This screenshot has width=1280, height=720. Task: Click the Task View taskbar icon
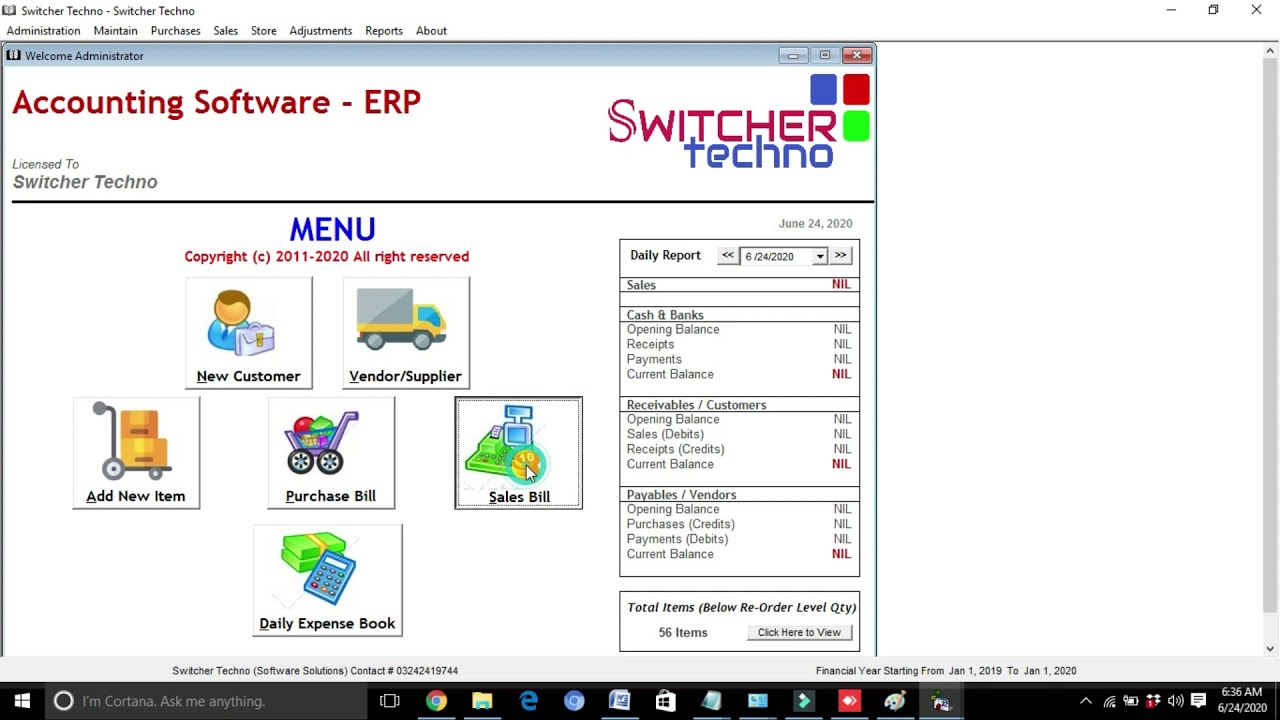[x=390, y=701]
